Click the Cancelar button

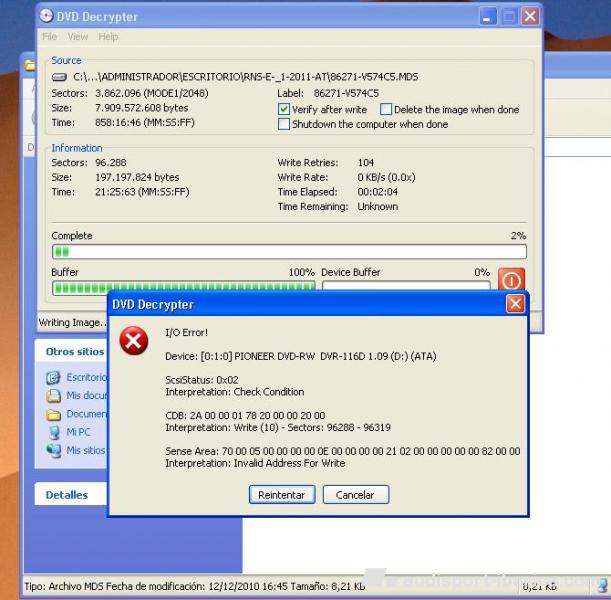click(x=355, y=494)
